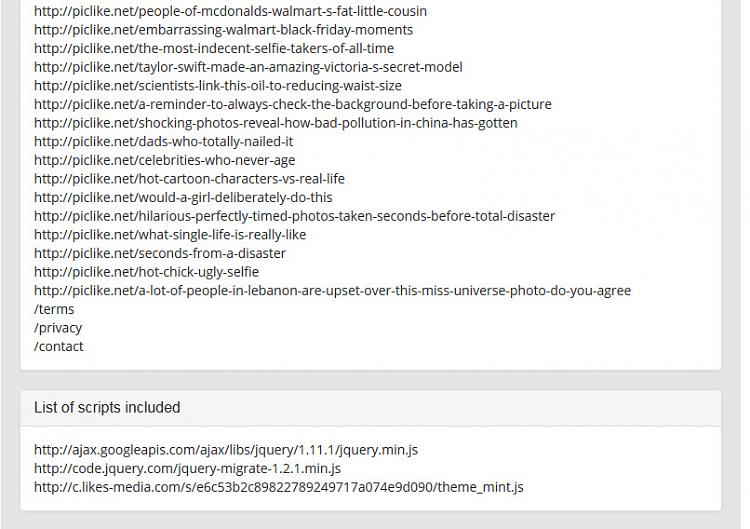Image resolution: width=750 pixels, height=529 pixels.
Task: Click the taylor-swift victoria-s-secret-model URL
Action: tap(248, 67)
